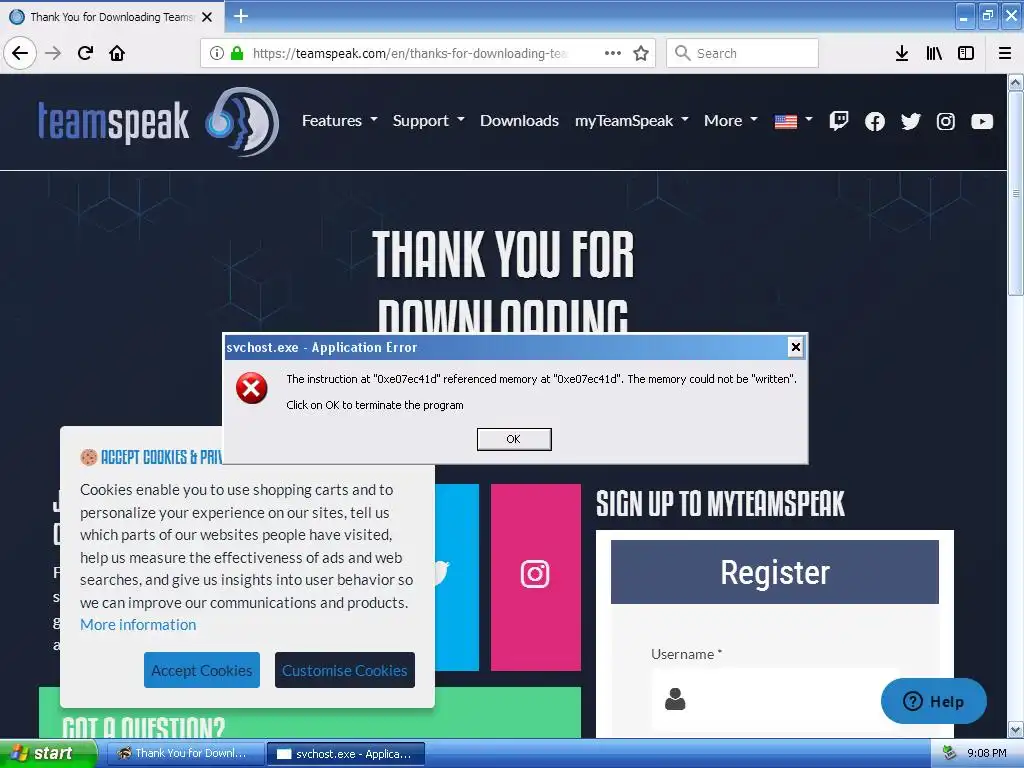
Task: Expand the Features dropdown menu
Action: click(x=340, y=121)
